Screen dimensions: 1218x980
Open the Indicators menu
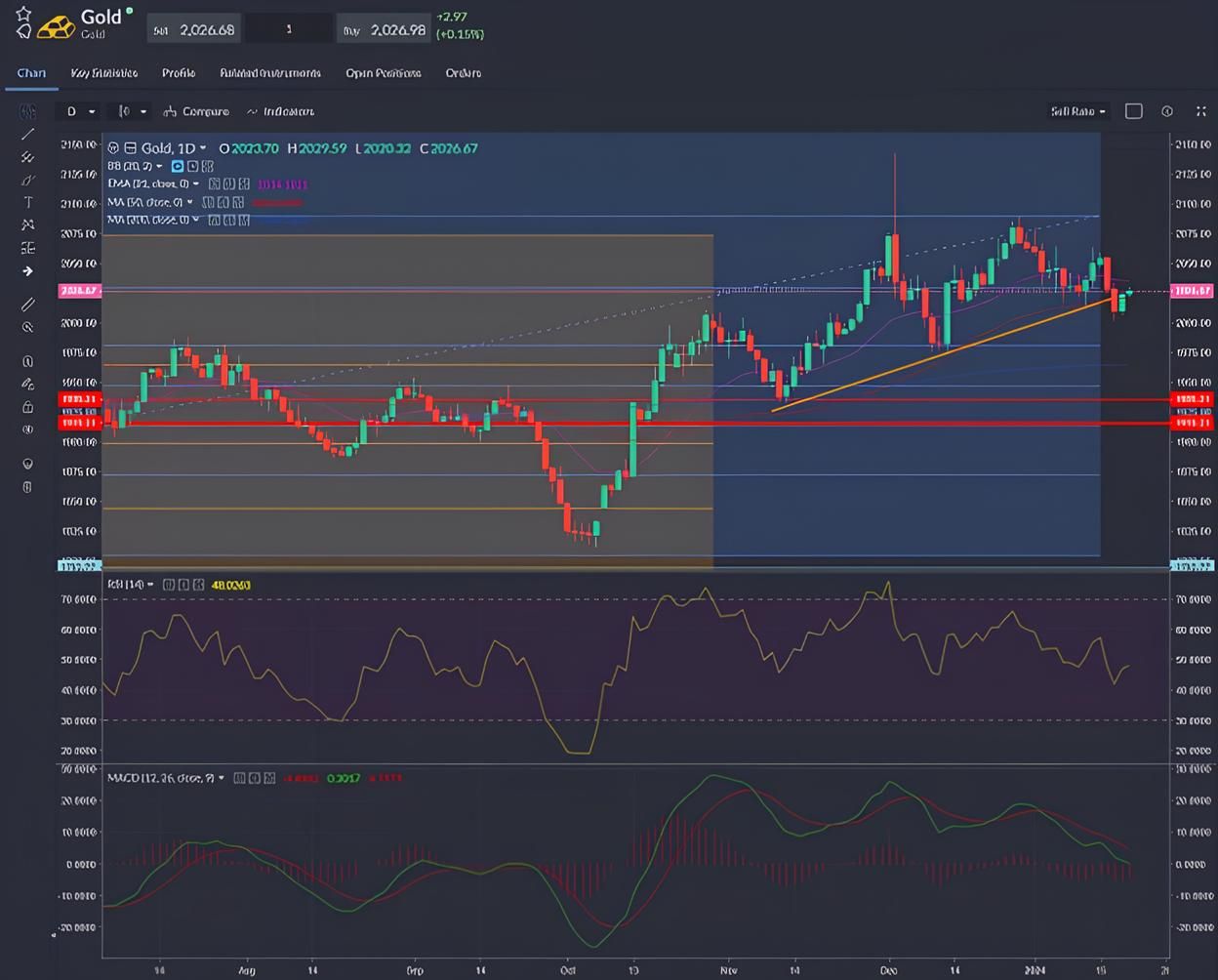point(282,111)
